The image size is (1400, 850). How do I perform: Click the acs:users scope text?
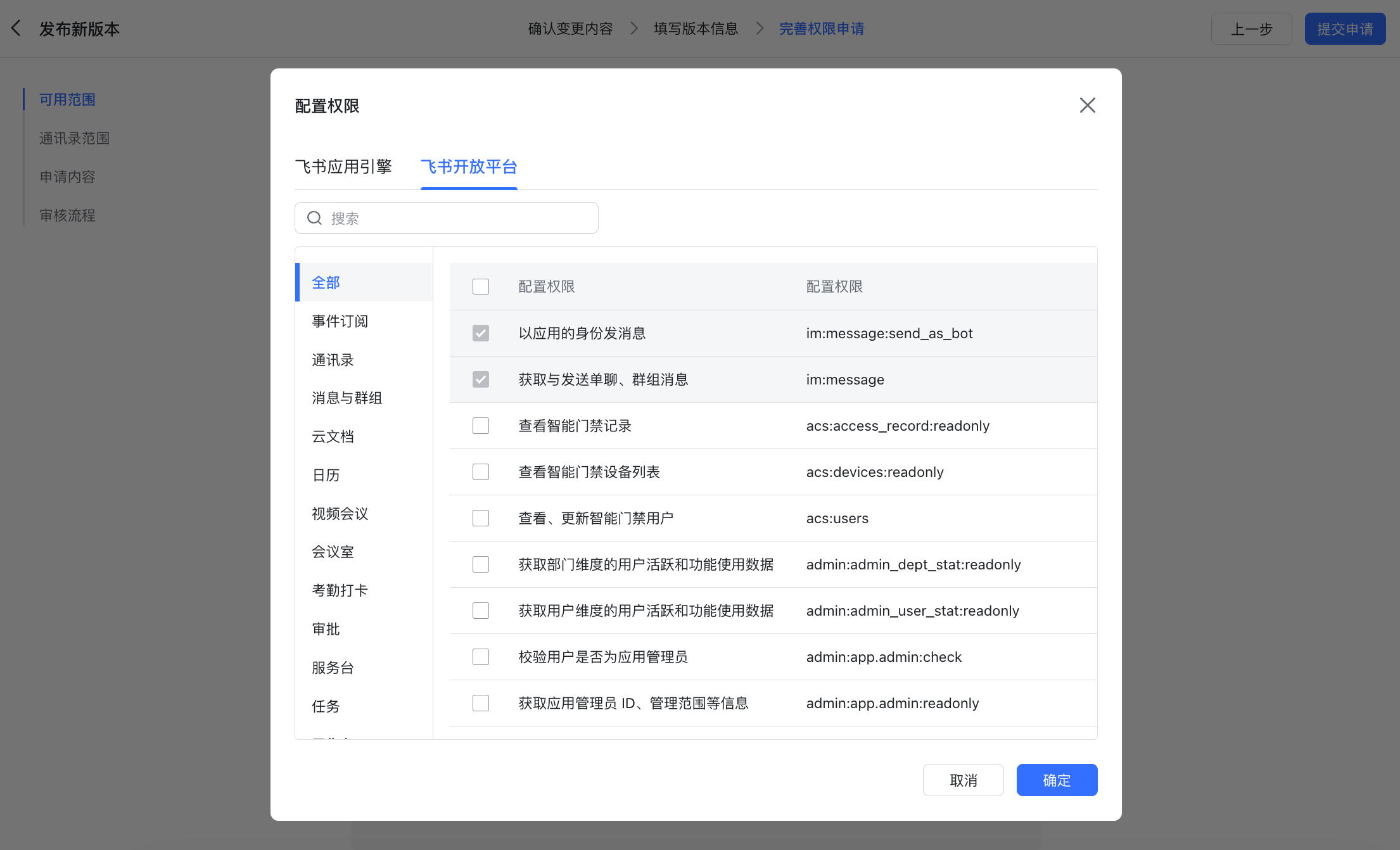837,518
